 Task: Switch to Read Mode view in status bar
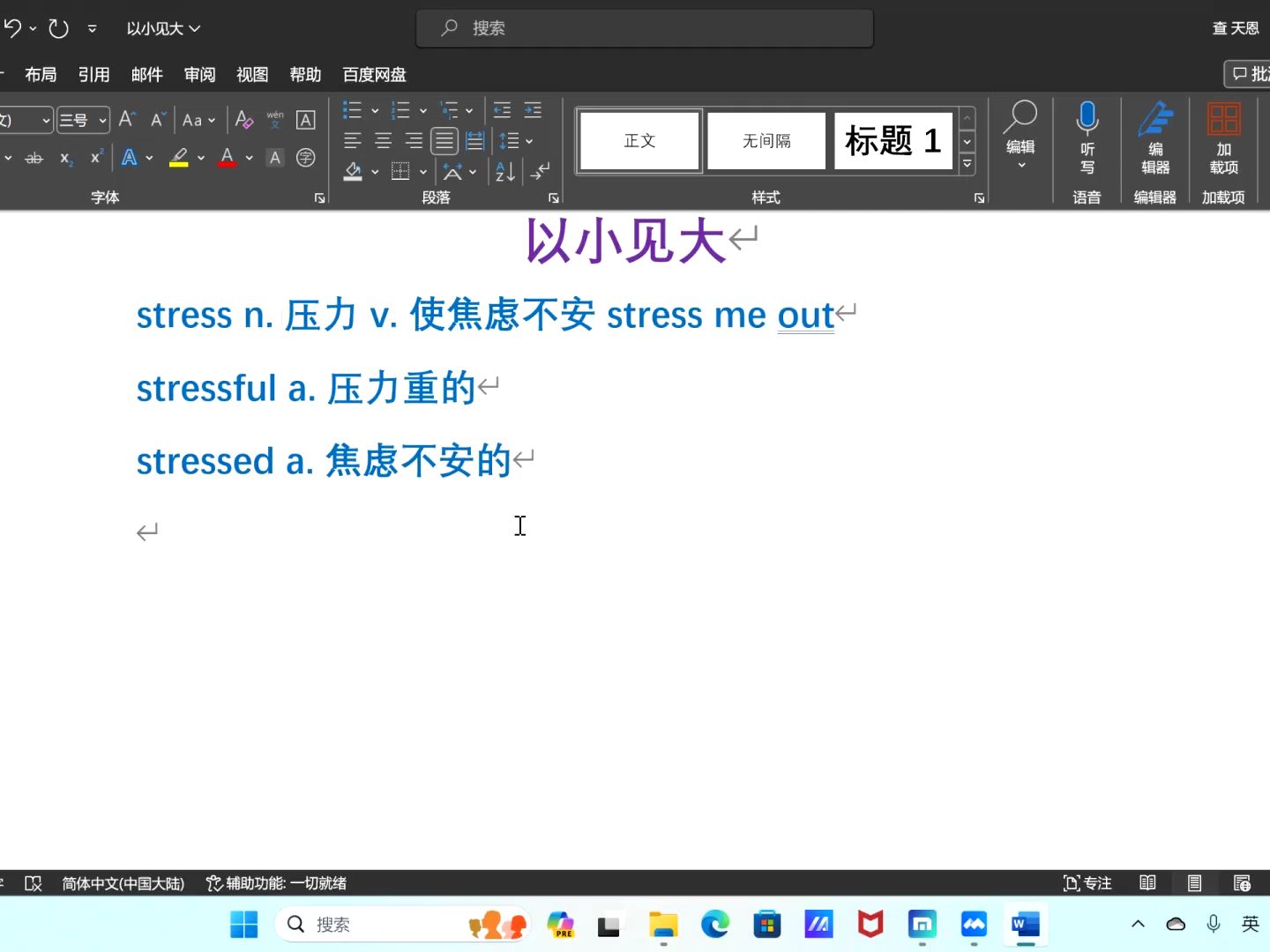pyautogui.click(x=1147, y=883)
